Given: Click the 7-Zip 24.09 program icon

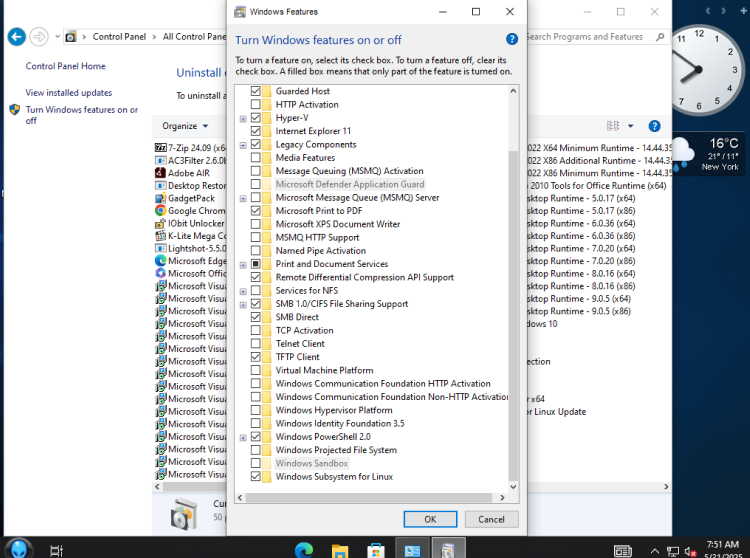Looking at the screenshot, I should click(x=161, y=148).
